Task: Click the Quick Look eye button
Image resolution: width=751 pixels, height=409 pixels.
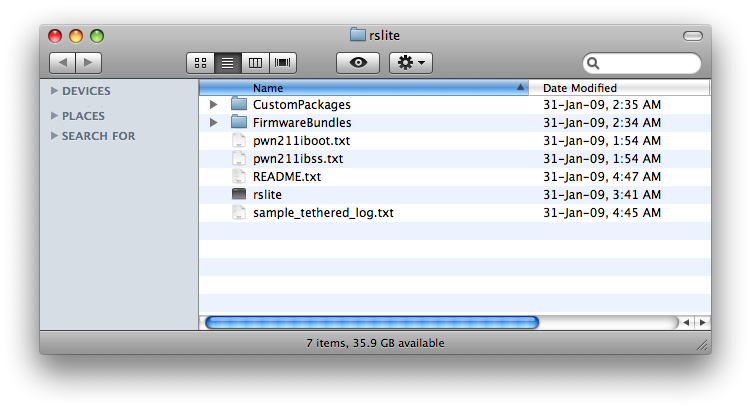Action: click(x=358, y=63)
